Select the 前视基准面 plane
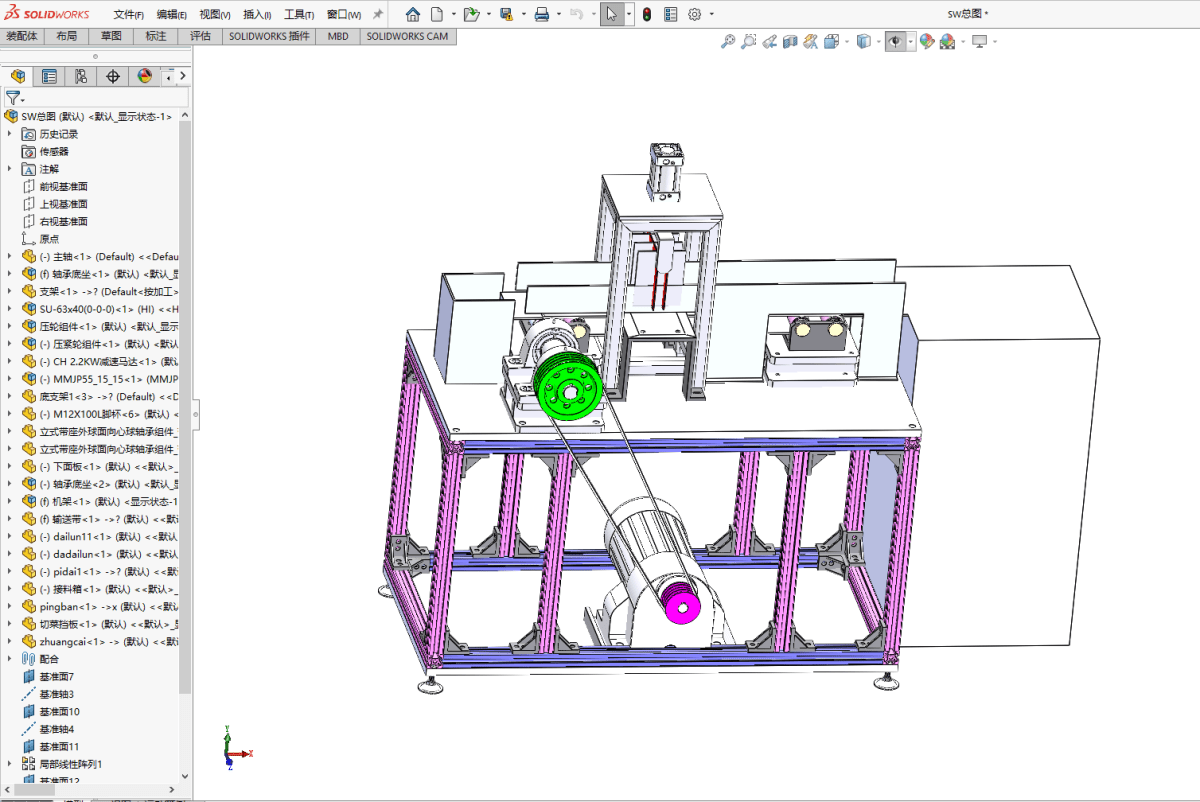The image size is (1200, 802). tap(63, 186)
